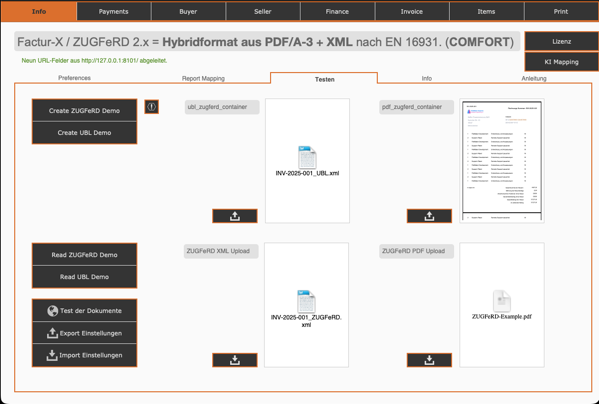
Task: Click download icon button under ZUGFeRD PDF Upload
Action: [x=429, y=360]
